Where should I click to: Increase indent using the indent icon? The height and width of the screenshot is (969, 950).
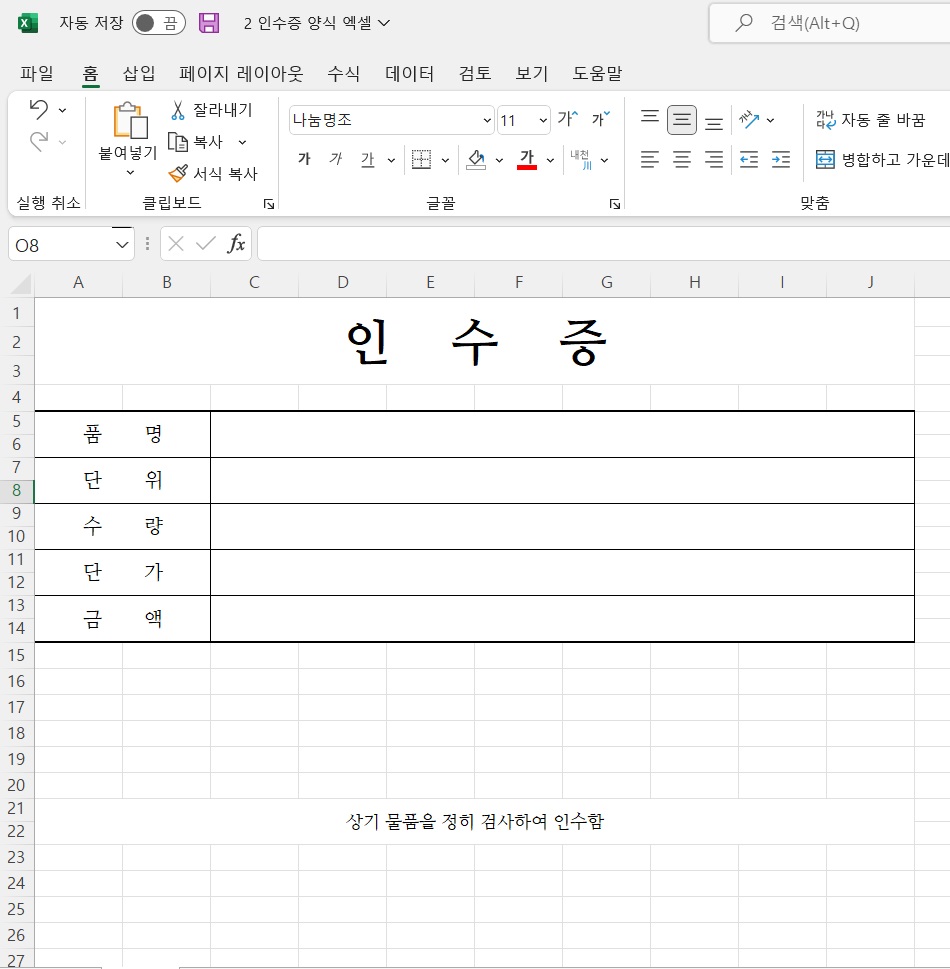tap(780, 159)
